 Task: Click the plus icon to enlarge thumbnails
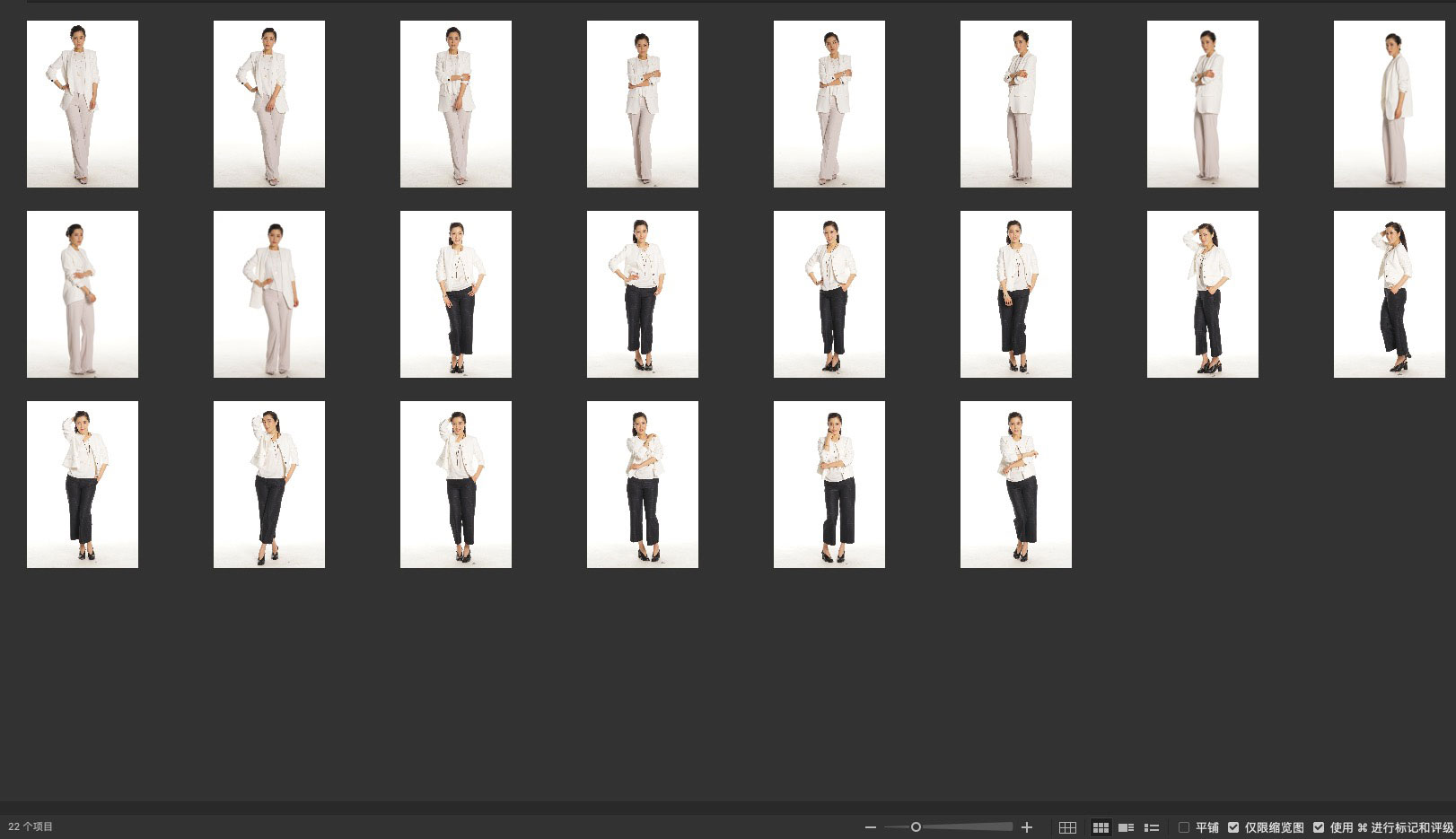(1027, 827)
